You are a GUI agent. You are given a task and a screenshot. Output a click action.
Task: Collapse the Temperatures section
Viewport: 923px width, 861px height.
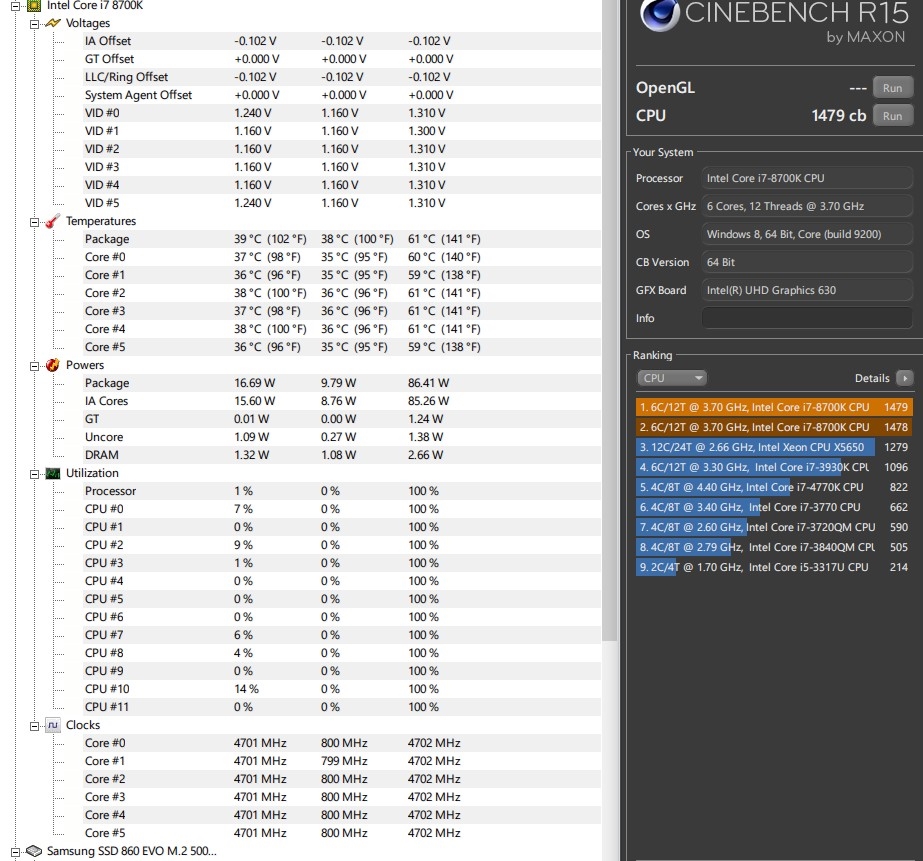(34, 222)
